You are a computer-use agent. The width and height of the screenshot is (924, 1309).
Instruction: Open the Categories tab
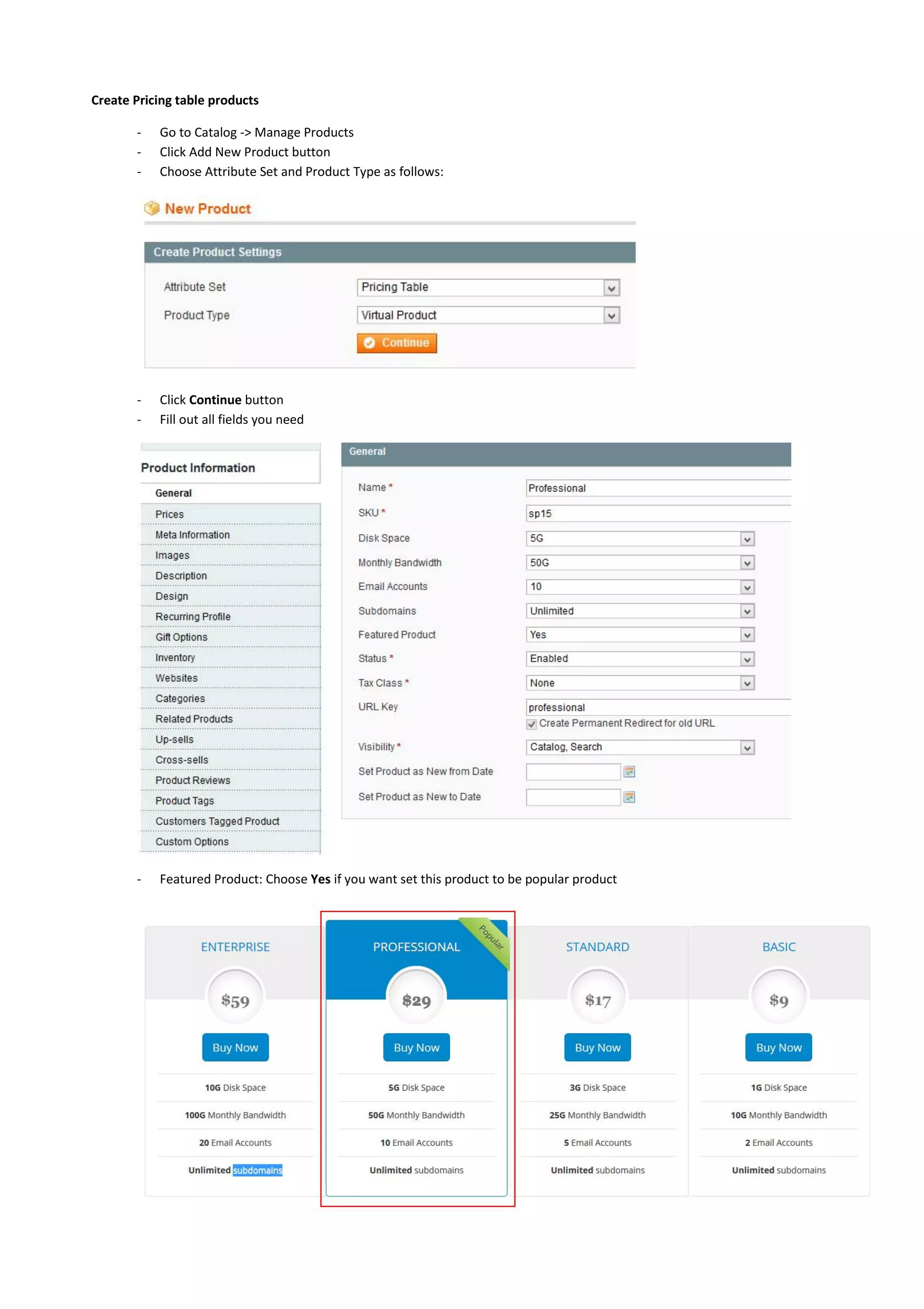[x=230, y=699]
